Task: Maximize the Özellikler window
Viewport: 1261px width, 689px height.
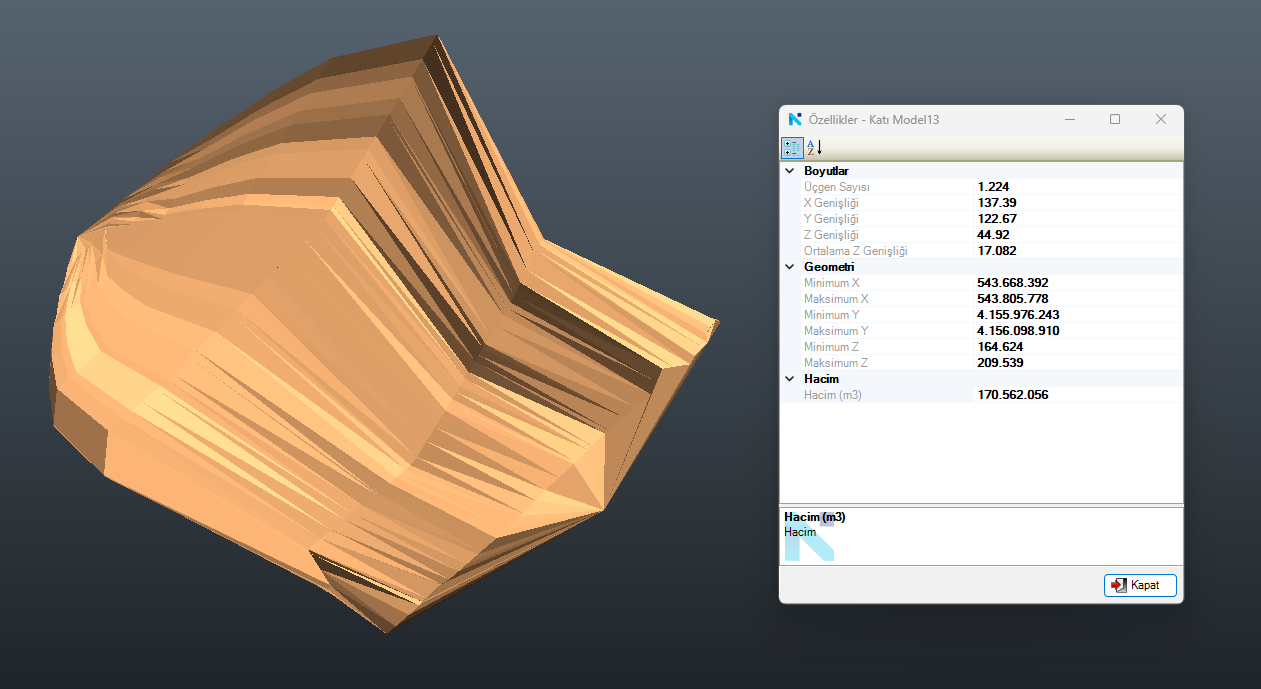Action: (1115, 120)
